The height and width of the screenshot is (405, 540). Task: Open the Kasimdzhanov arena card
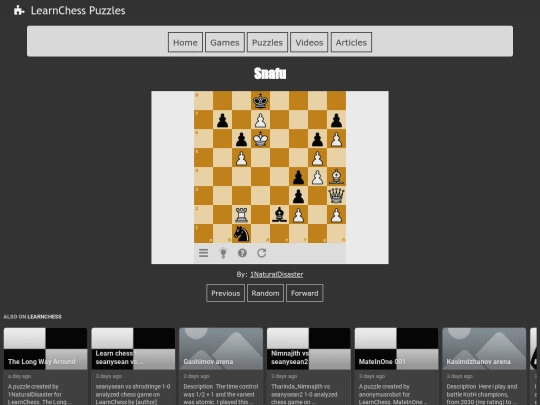tap(484, 366)
